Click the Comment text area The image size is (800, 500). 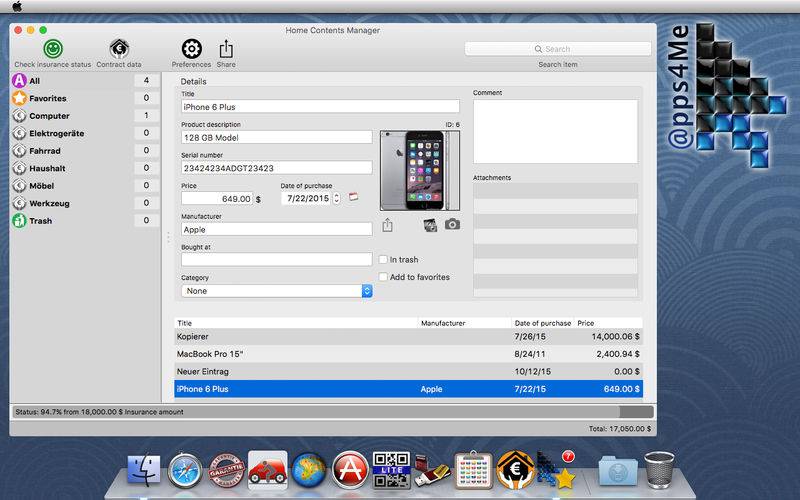pos(555,131)
